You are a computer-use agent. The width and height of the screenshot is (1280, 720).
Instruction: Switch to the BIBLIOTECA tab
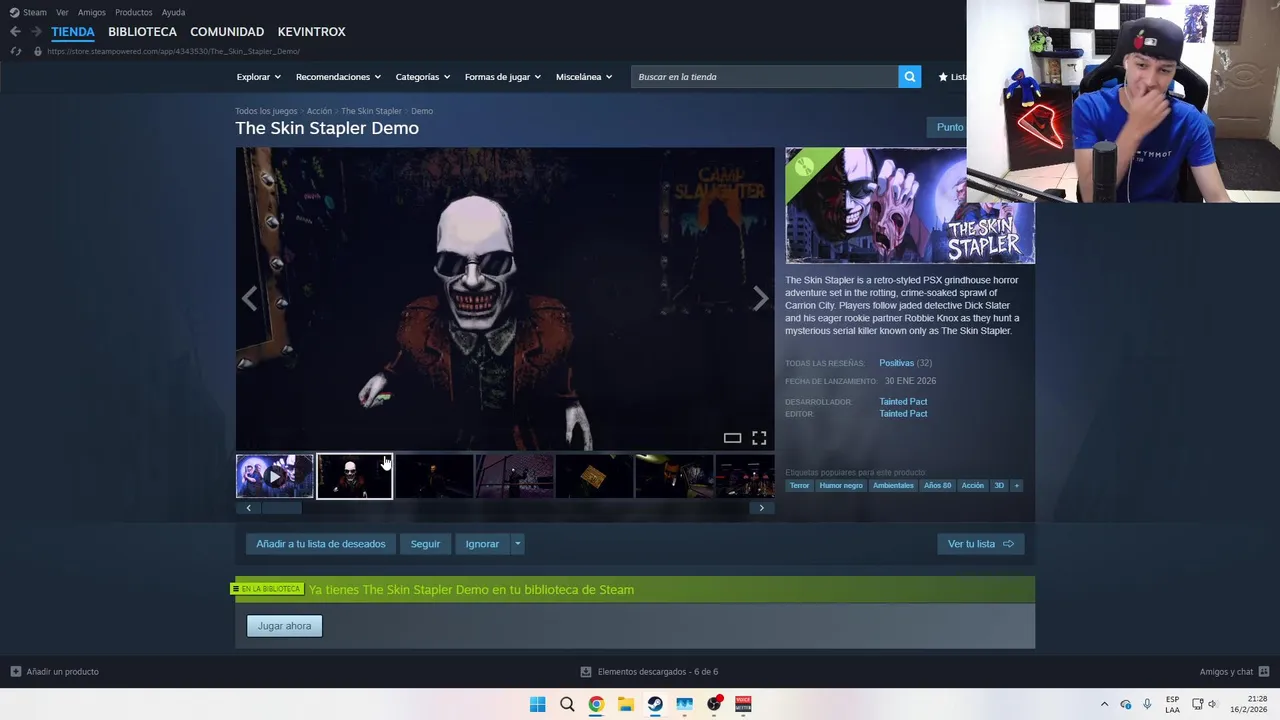click(142, 32)
